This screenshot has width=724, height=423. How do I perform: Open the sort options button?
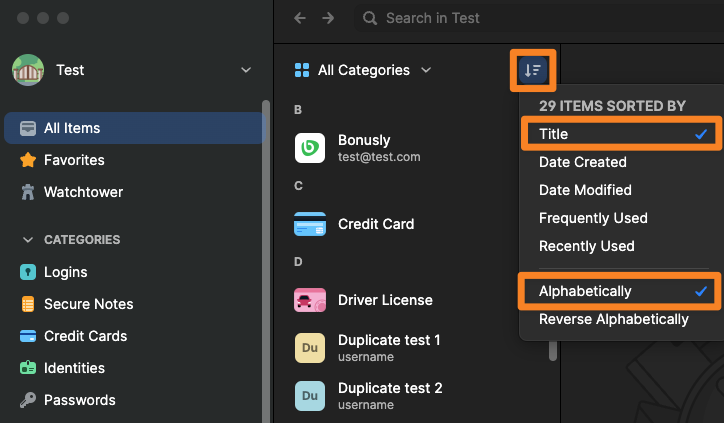[x=531, y=70]
